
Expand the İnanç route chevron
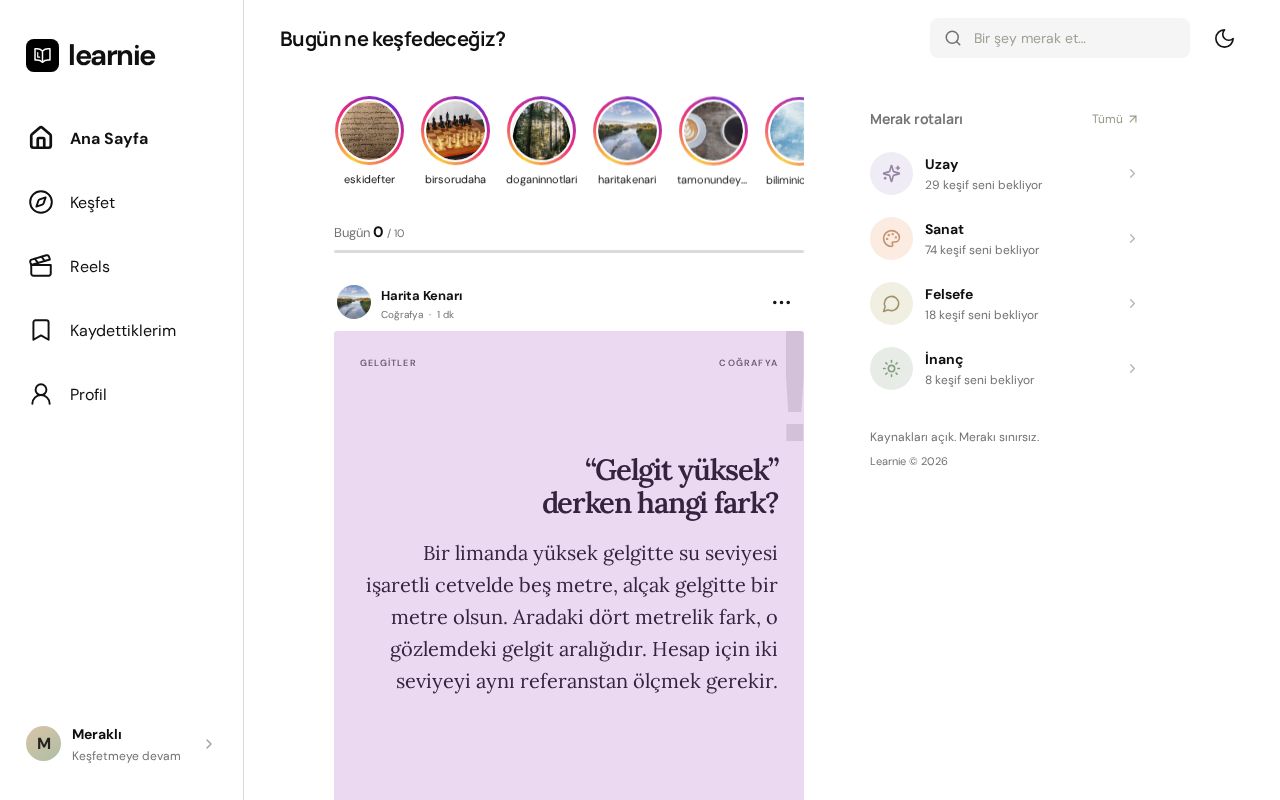pyautogui.click(x=1132, y=369)
